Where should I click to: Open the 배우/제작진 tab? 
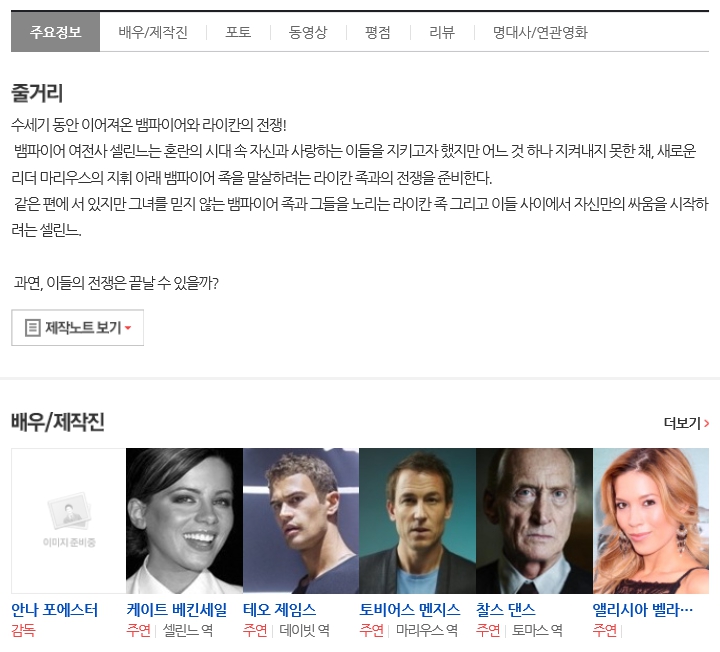click(153, 32)
